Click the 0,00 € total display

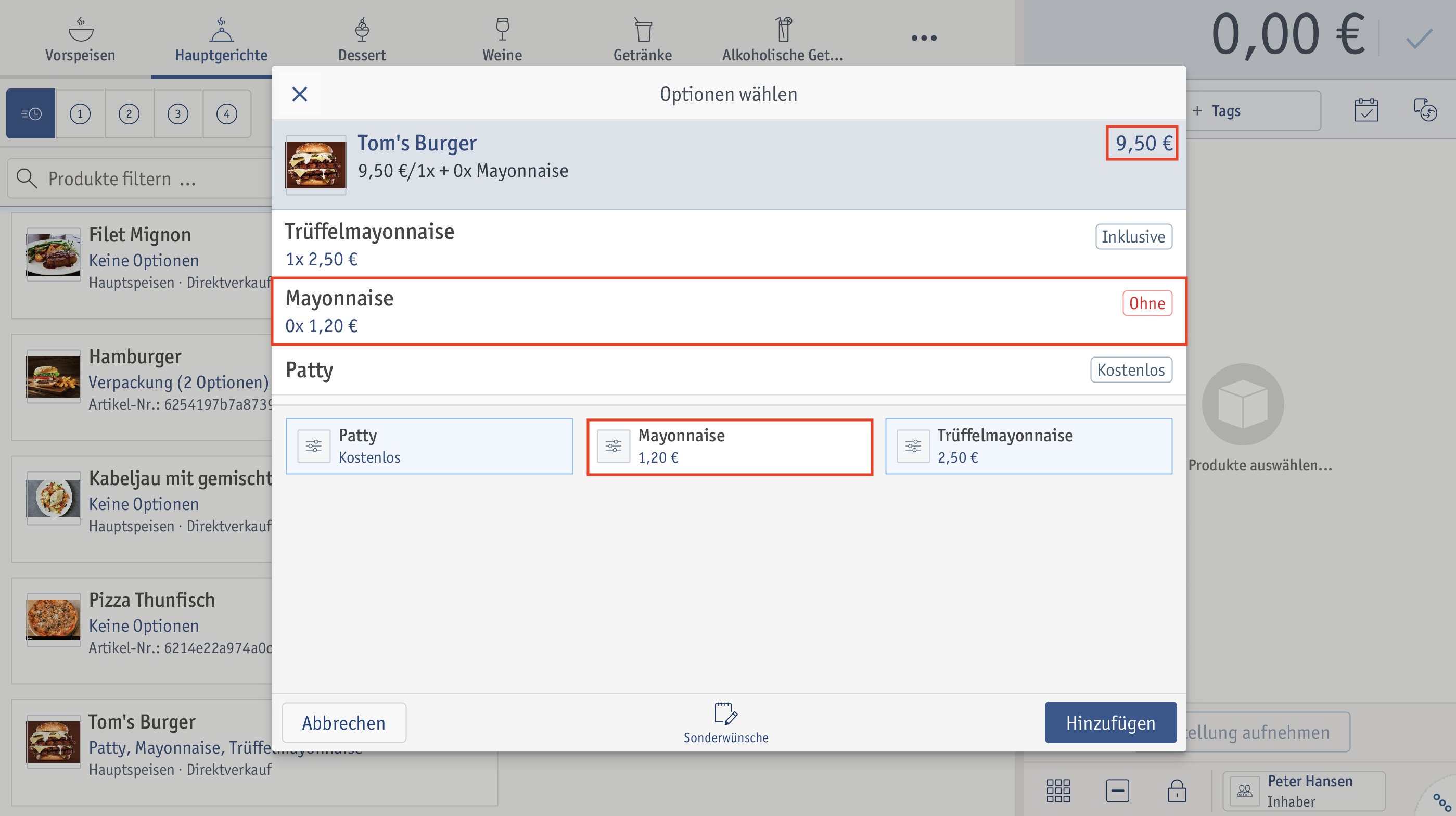(1288, 35)
